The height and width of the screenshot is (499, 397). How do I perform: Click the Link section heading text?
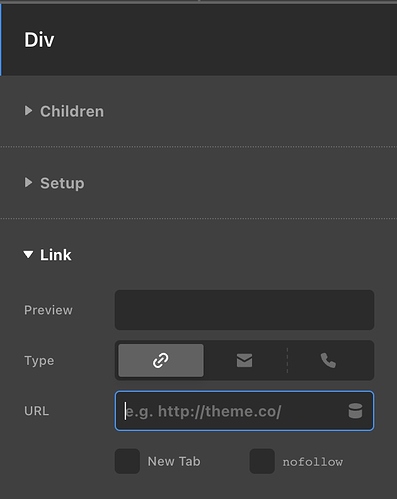tap(56, 255)
